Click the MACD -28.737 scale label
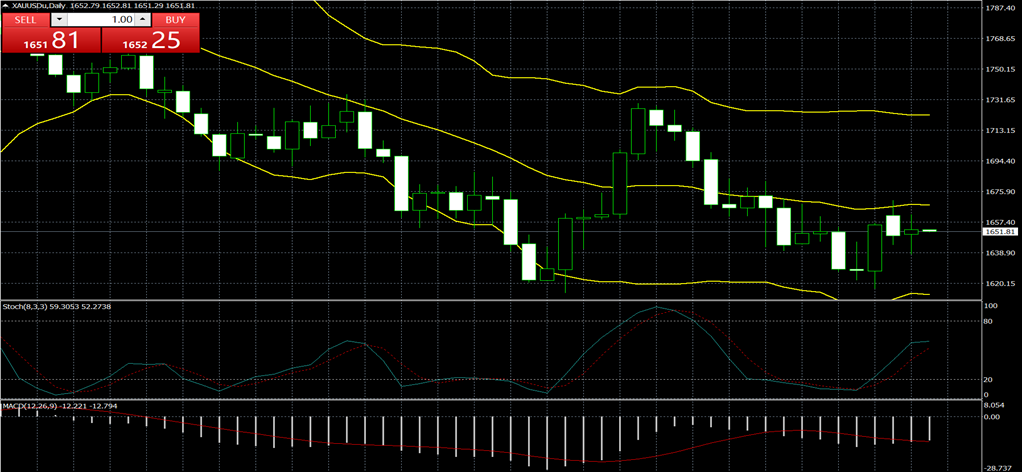The width and height of the screenshot is (1022, 472). pos(999,467)
